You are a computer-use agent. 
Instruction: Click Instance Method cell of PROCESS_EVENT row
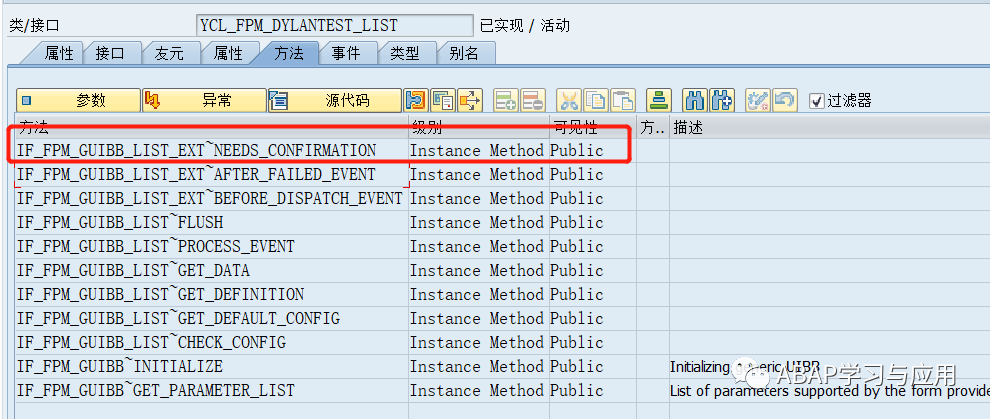tap(477, 247)
